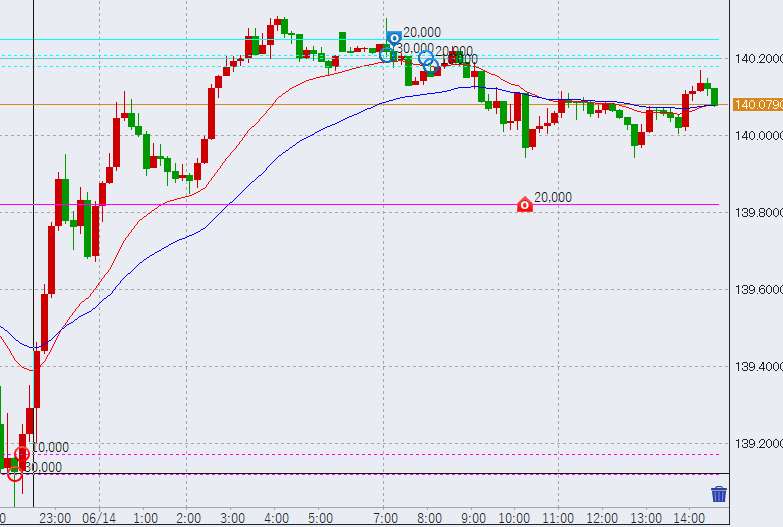The image size is (783, 527).
Task: Click the 140.0000 price axis label
Action: click(x=757, y=136)
